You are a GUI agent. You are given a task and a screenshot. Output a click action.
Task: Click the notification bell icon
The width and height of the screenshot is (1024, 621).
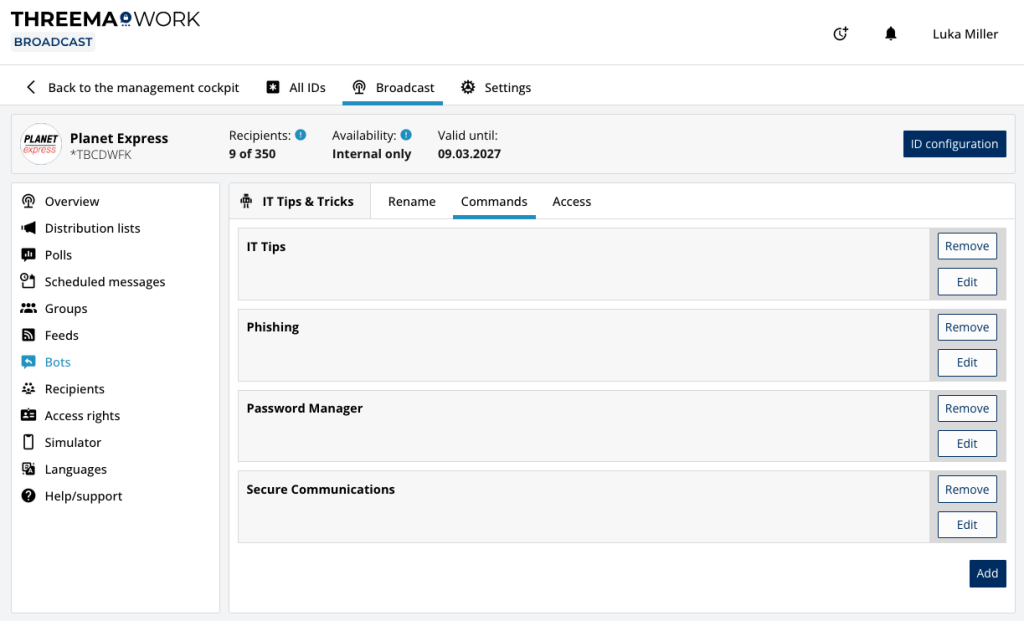891,33
